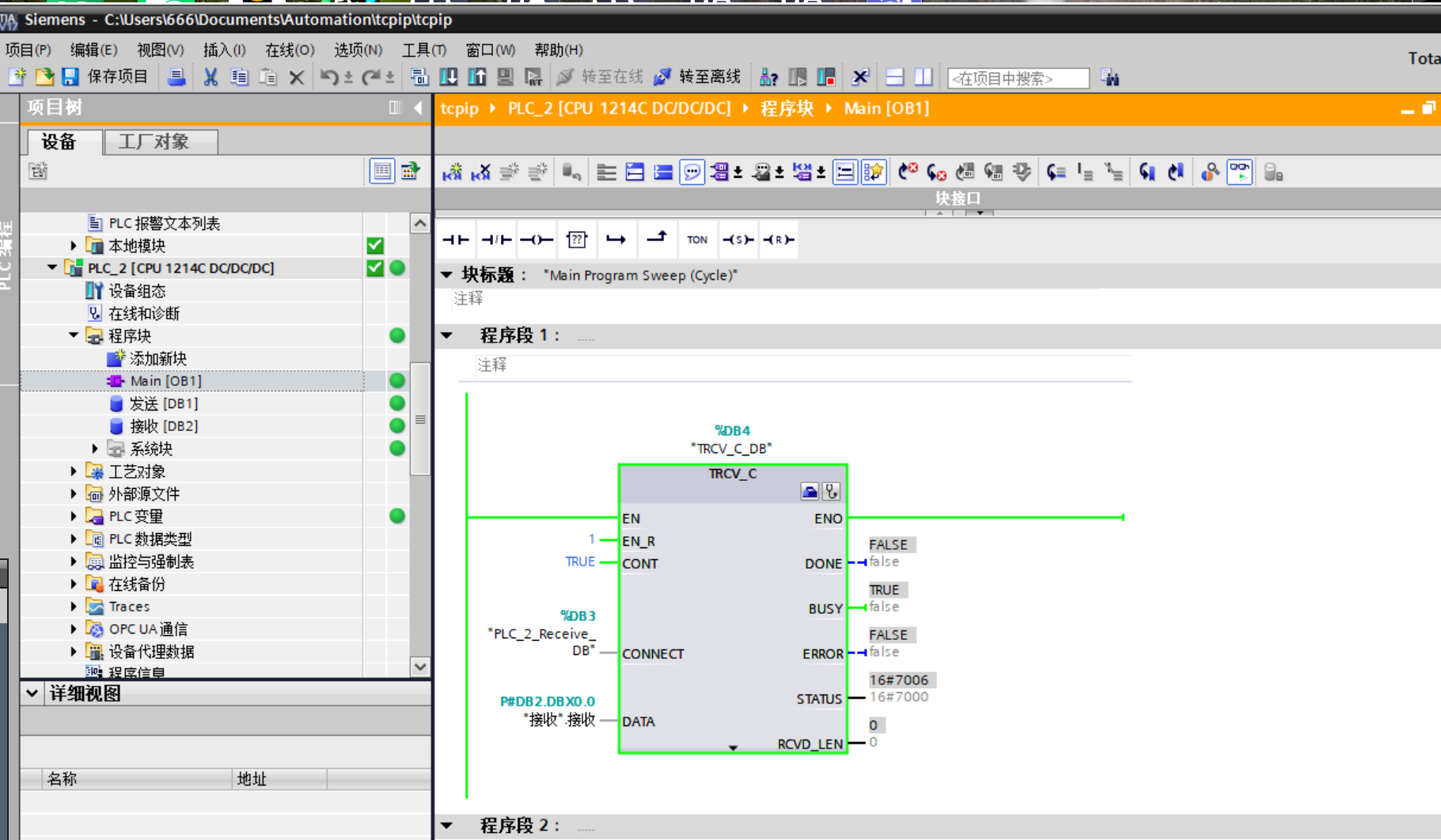Split the editor area horizontally
The height and width of the screenshot is (840, 1441).
[x=895, y=77]
